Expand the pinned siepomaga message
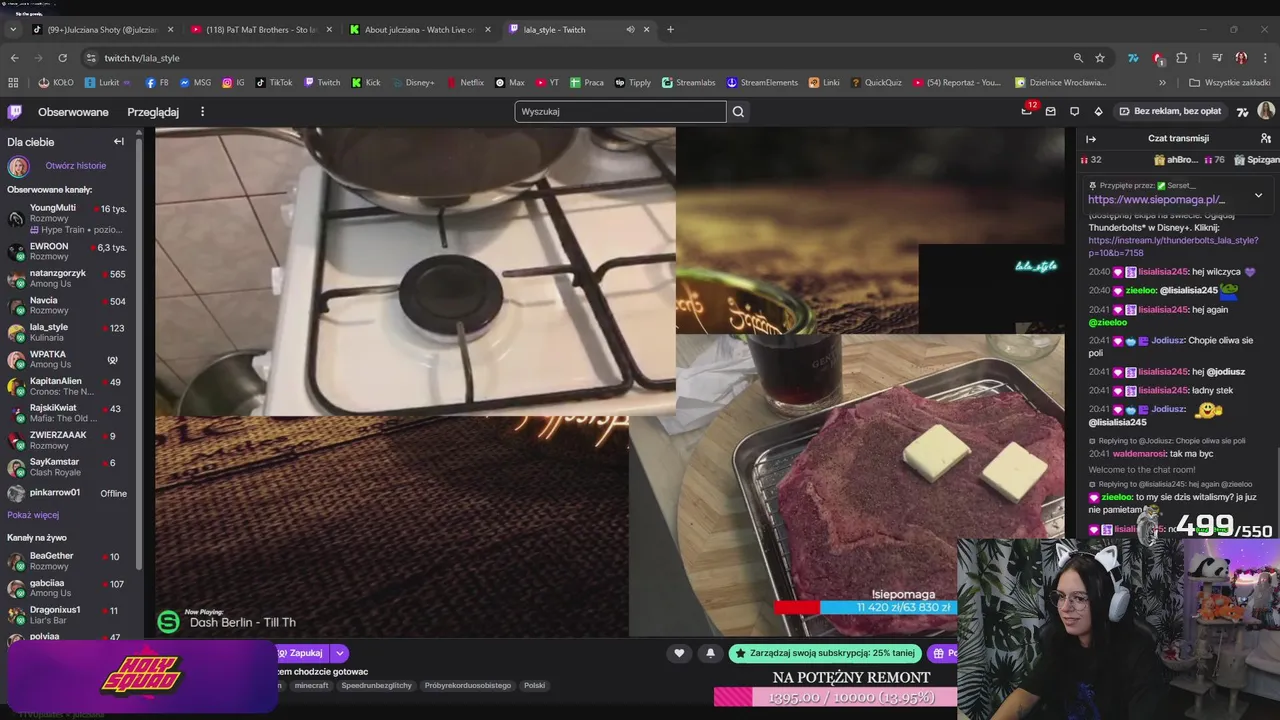The width and height of the screenshot is (1280, 720). click(1258, 195)
